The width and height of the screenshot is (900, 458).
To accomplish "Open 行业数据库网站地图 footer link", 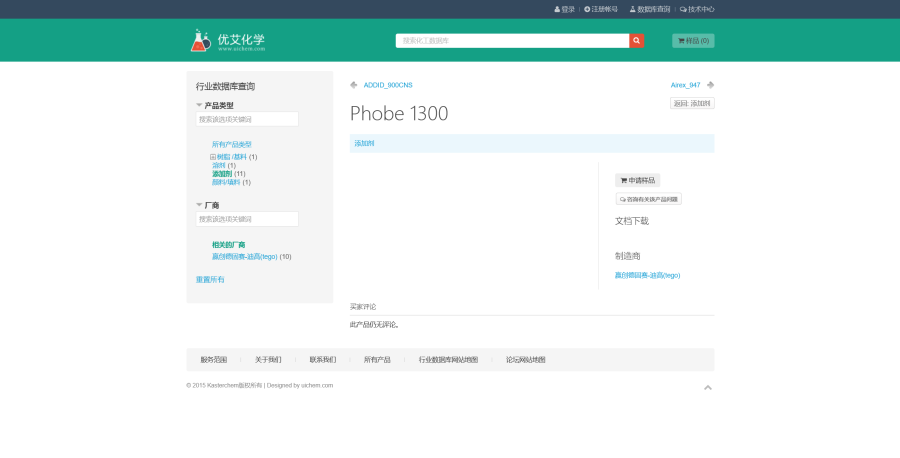I will [448, 360].
